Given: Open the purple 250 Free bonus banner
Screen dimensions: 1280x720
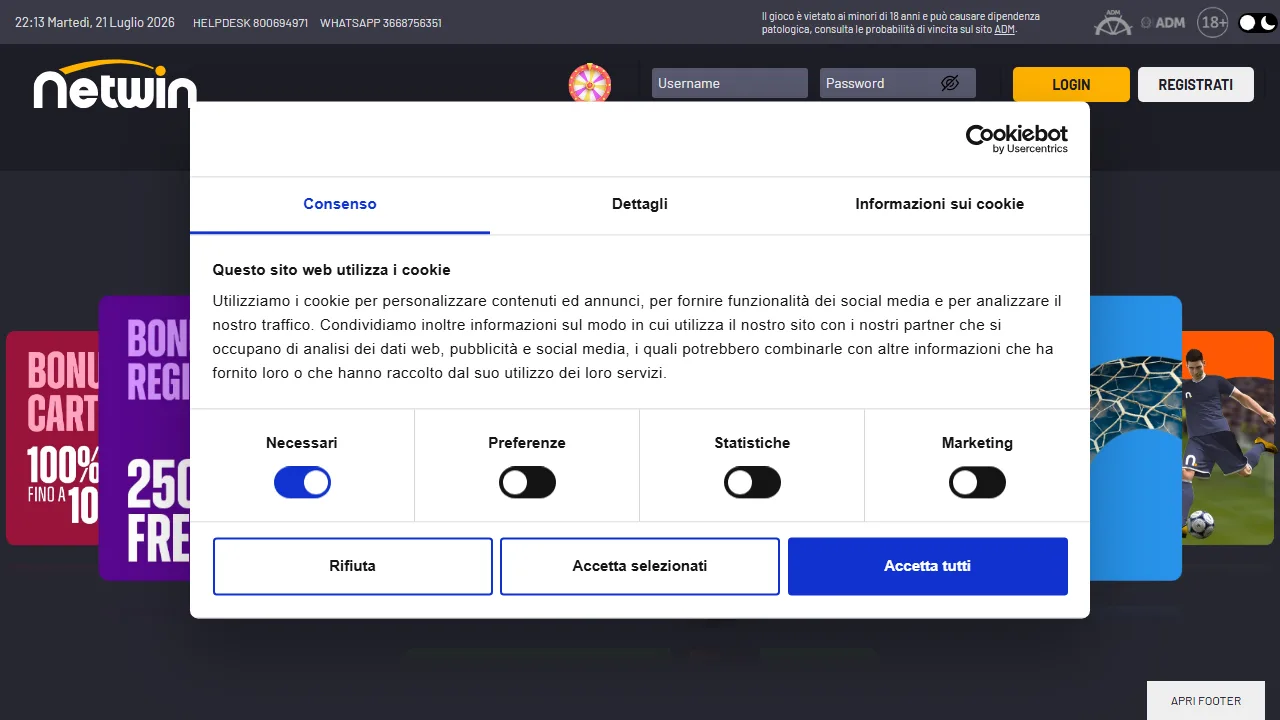Looking at the screenshot, I should click(x=145, y=438).
